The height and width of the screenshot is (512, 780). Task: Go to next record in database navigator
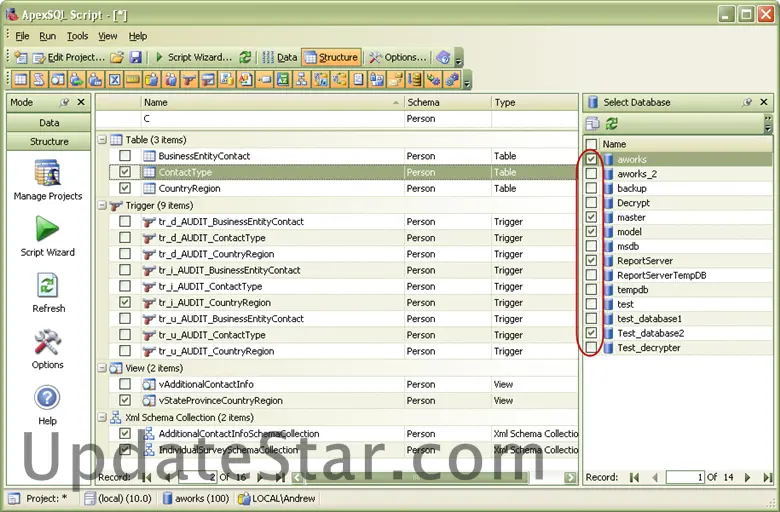point(747,477)
